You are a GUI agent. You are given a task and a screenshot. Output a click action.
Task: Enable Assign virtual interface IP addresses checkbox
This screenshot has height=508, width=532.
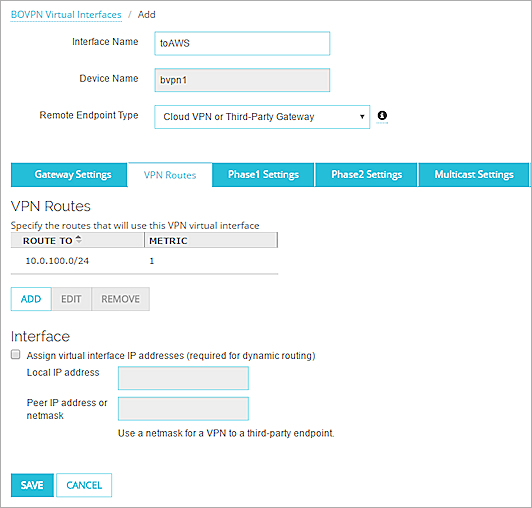click(16, 355)
